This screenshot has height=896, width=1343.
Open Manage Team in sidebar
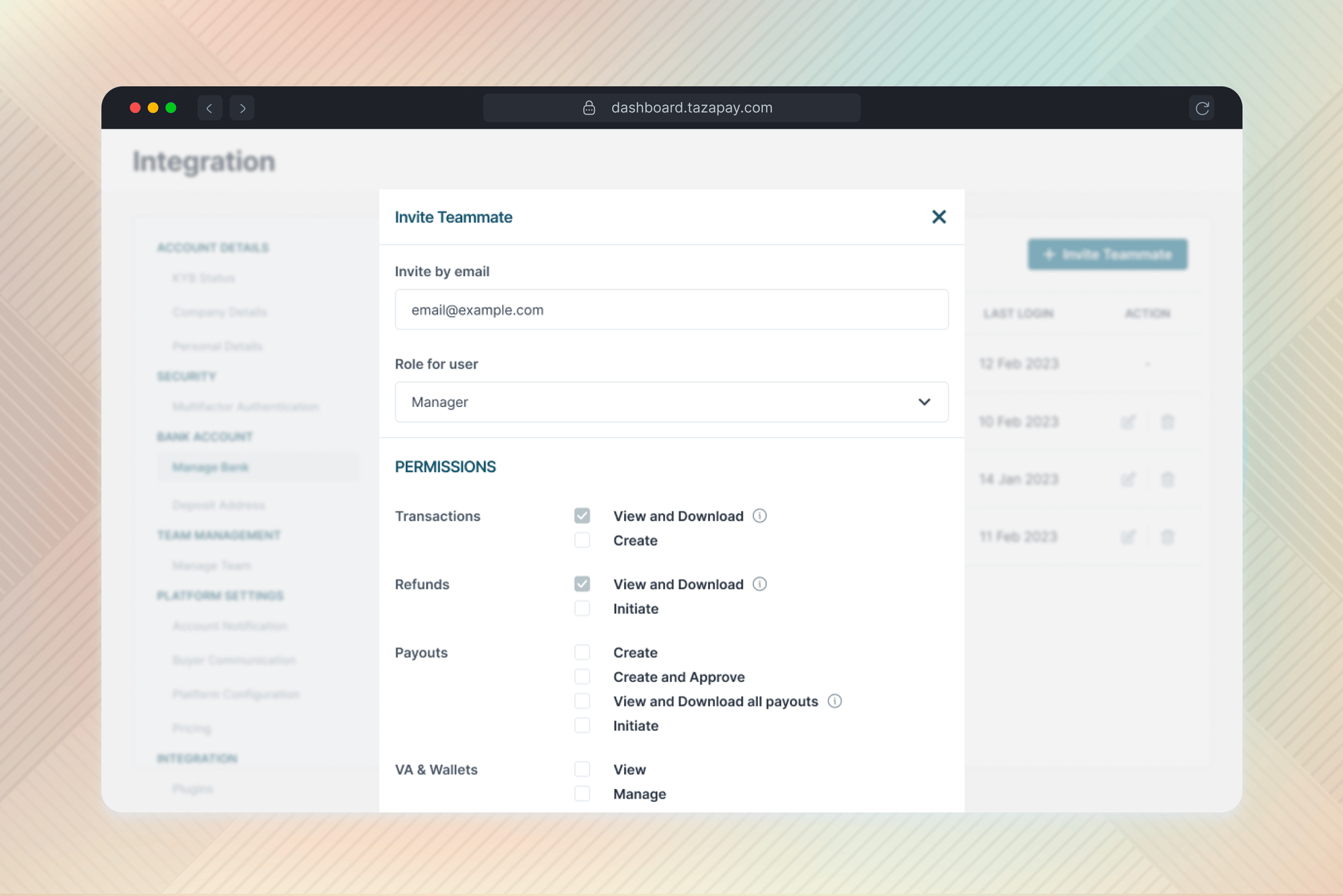pos(211,566)
